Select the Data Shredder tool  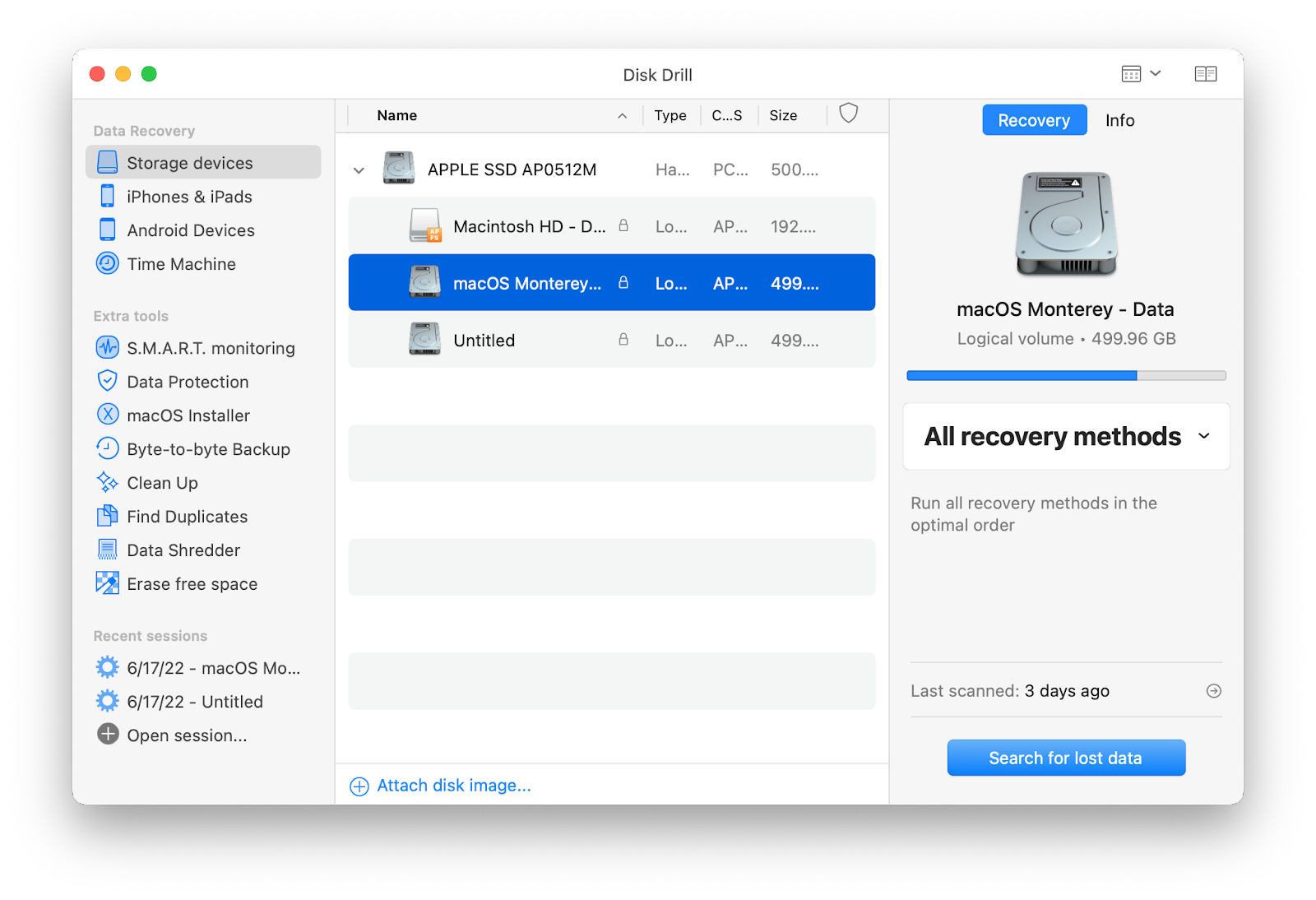[183, 550]
